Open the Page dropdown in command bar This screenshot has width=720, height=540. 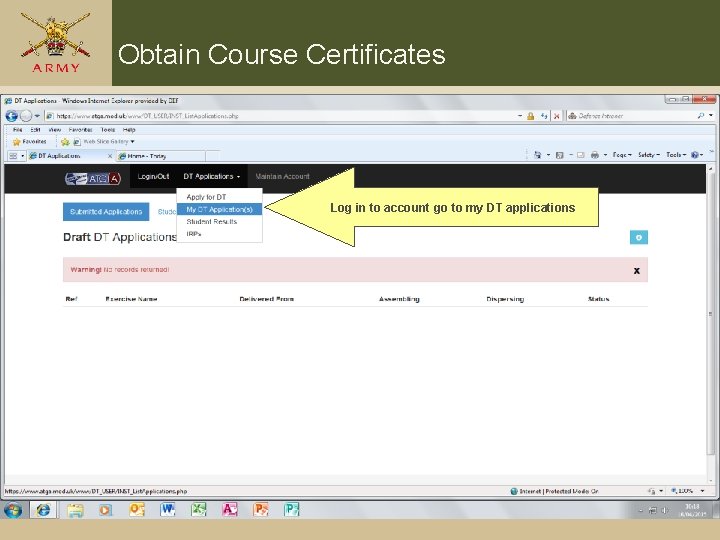(622, 155)
